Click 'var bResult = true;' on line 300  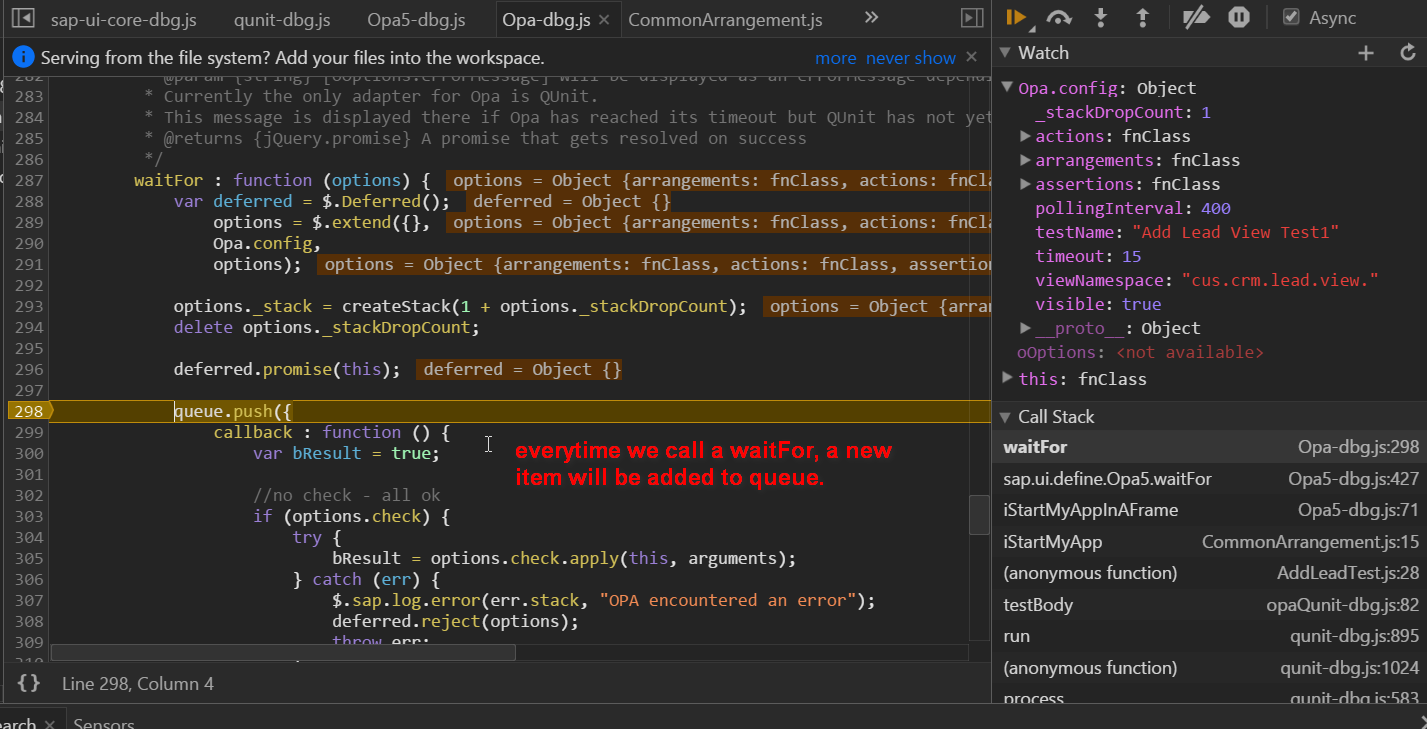pyautogui.click(x=346, y=453)
